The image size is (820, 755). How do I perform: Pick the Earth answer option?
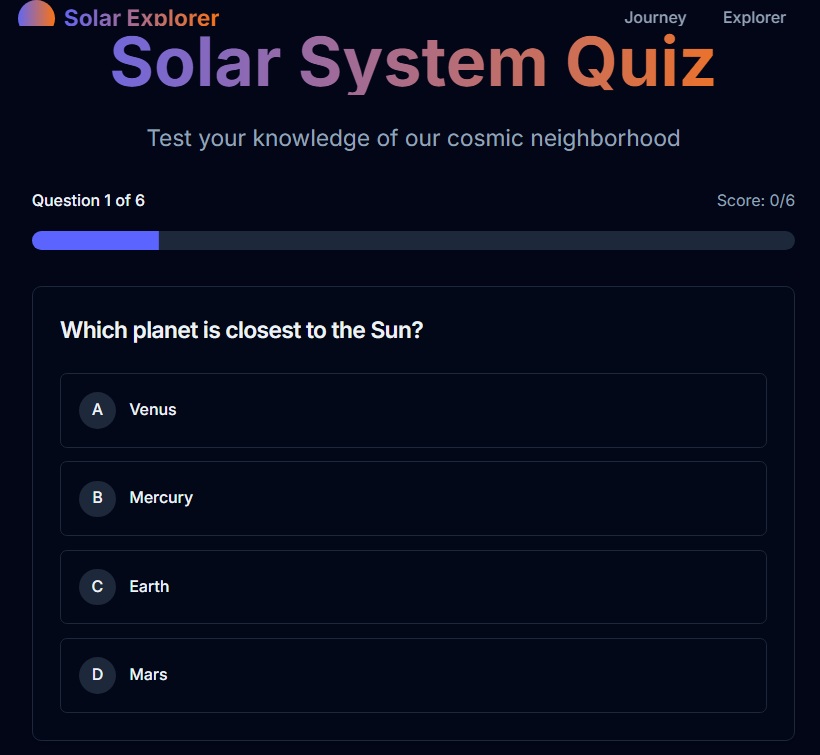pyautogui.click(x=413, y=587)
